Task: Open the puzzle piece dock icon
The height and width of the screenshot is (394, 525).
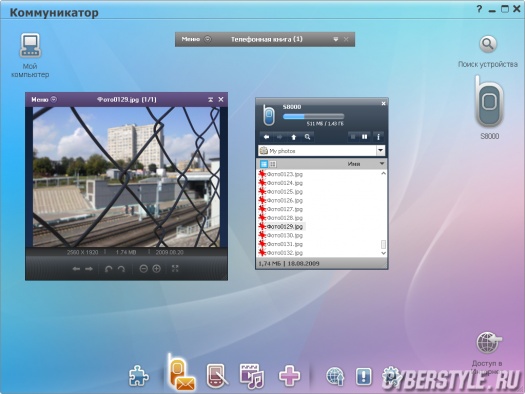Action: pos(139,376)
